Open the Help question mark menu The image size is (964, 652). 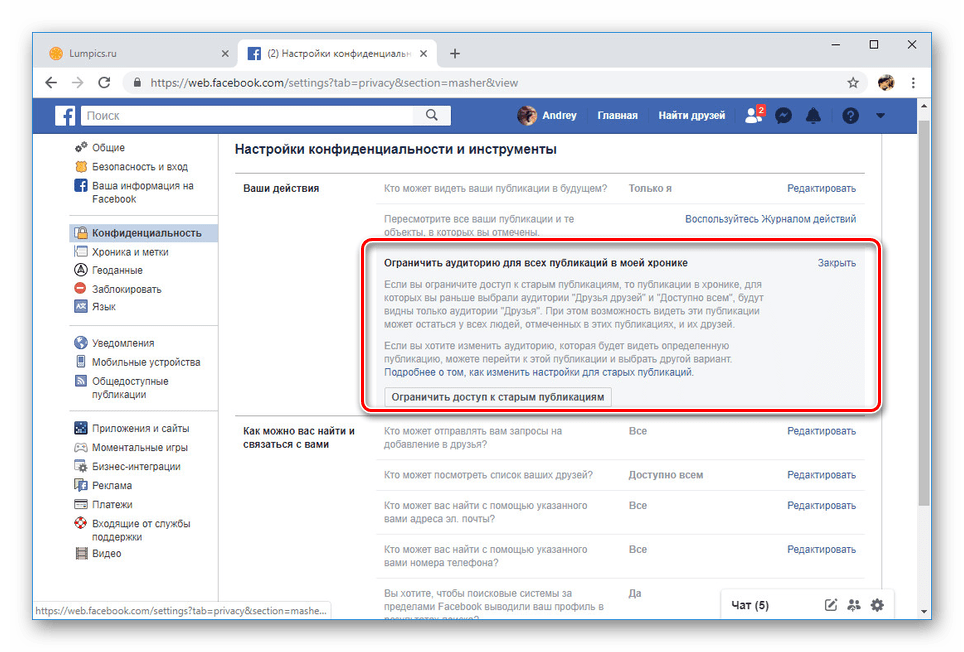(849, 116)
